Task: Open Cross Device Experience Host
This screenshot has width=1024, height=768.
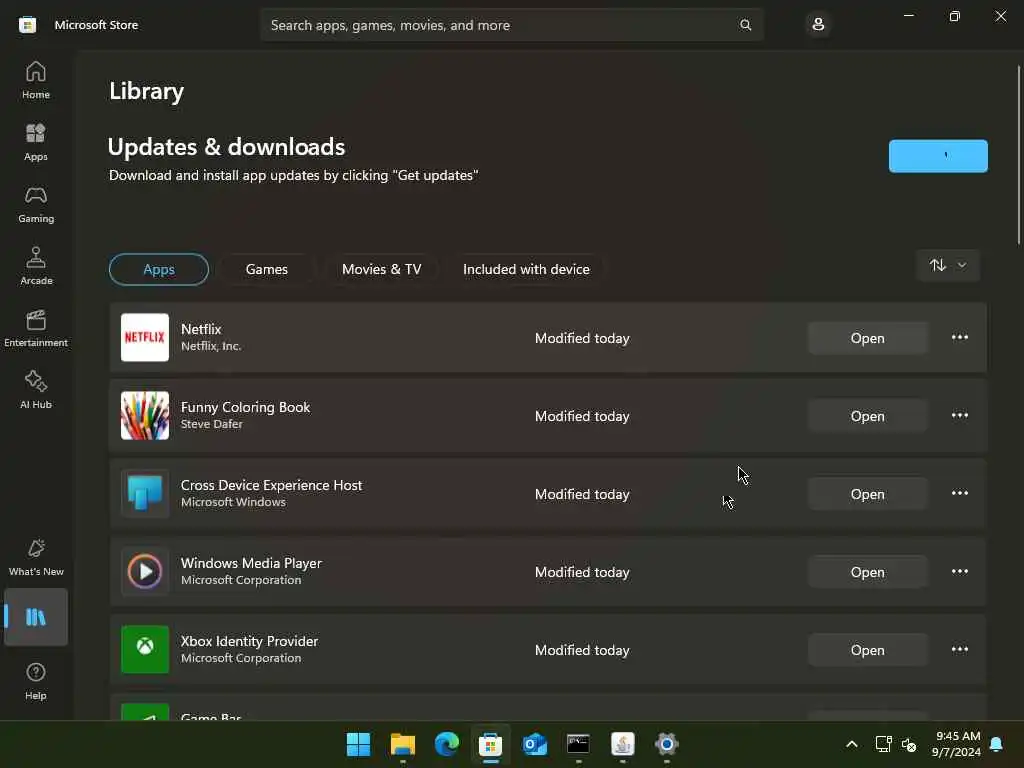Action: (867, 494)
